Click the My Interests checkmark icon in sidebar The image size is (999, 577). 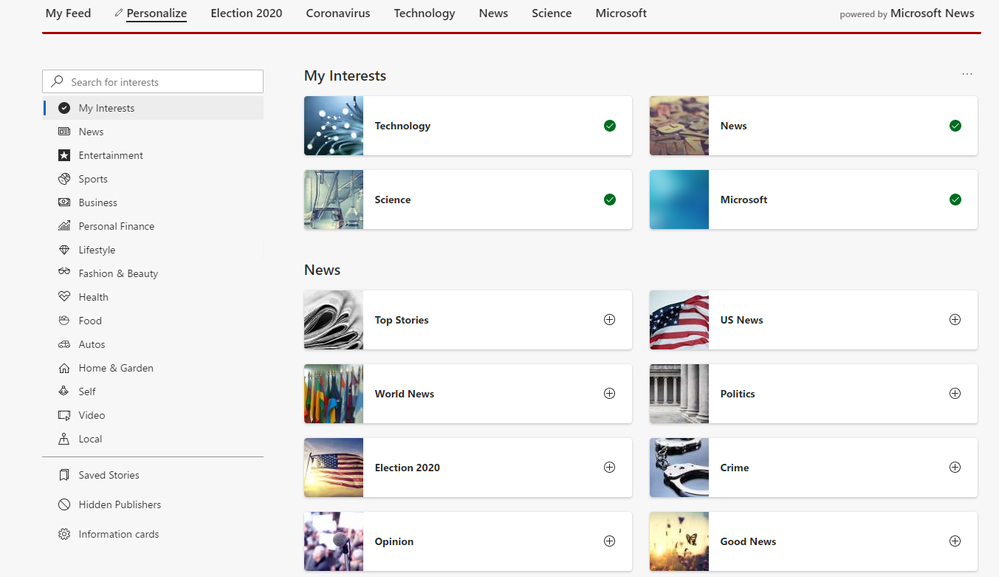click(x=64, y=108)
